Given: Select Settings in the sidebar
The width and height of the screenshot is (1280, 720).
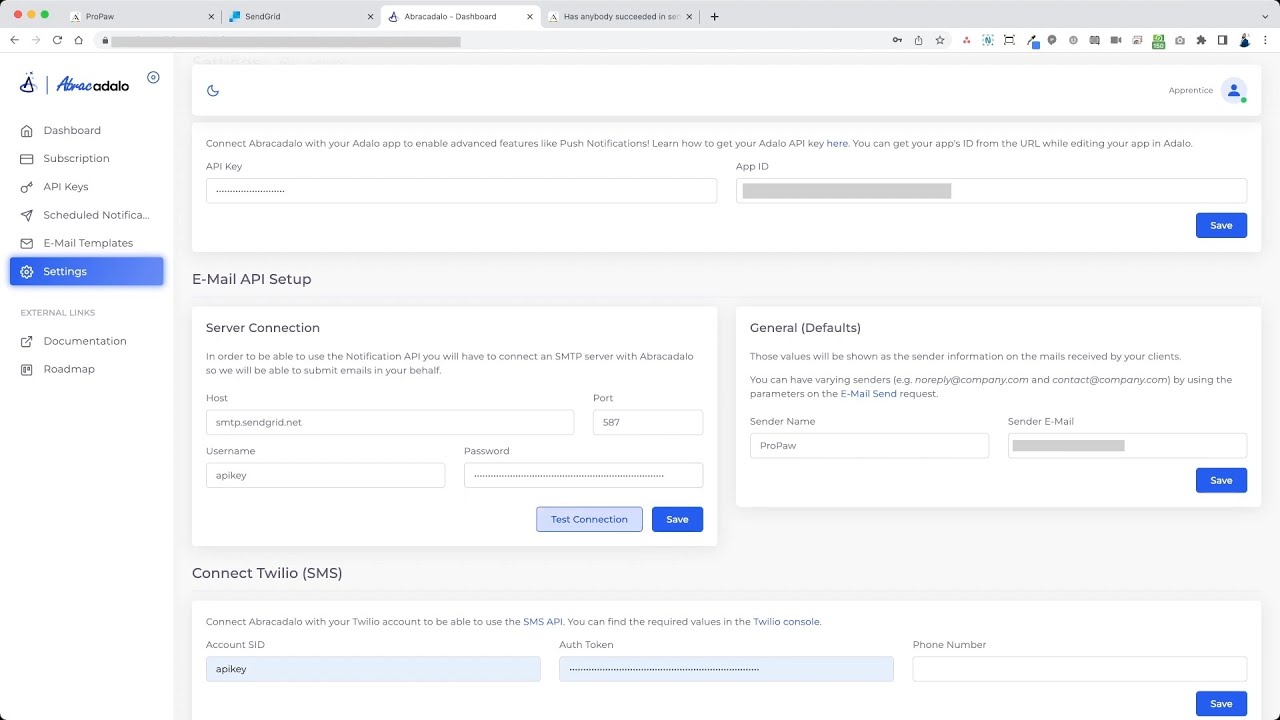Looking at the screenshot, I should point(86,271).
